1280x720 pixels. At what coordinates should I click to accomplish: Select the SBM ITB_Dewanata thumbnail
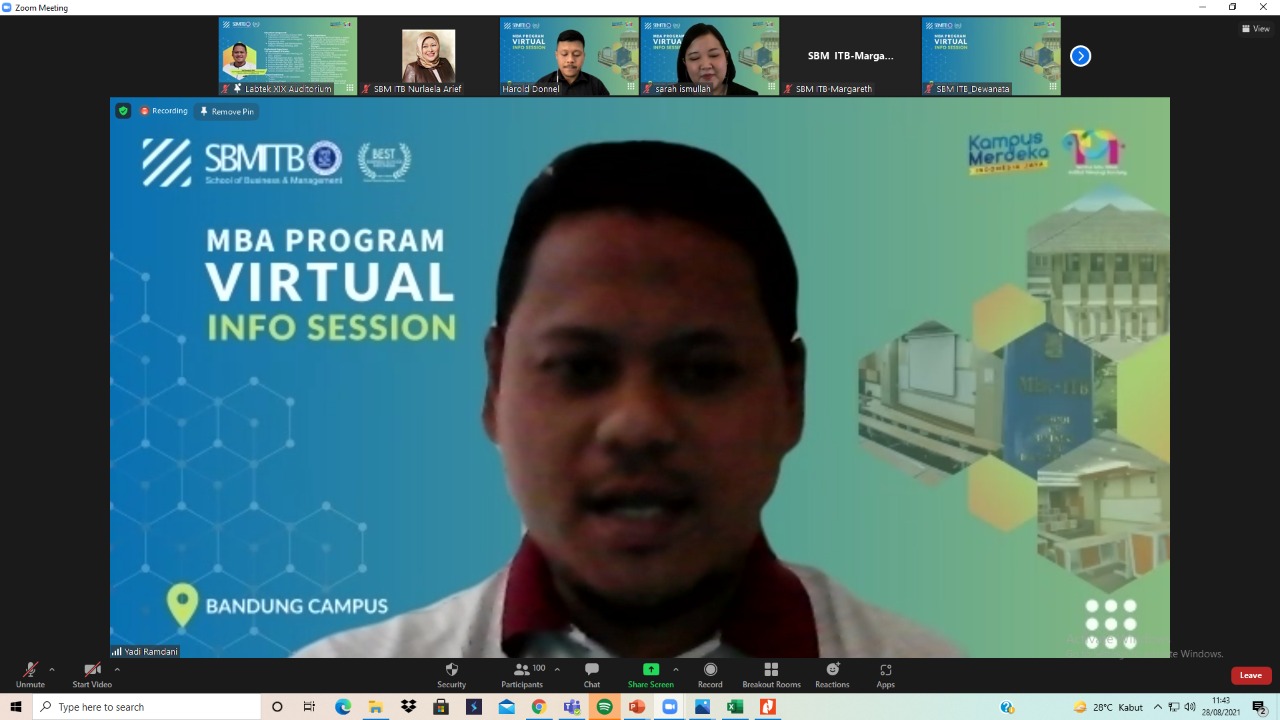coord(991,56)
